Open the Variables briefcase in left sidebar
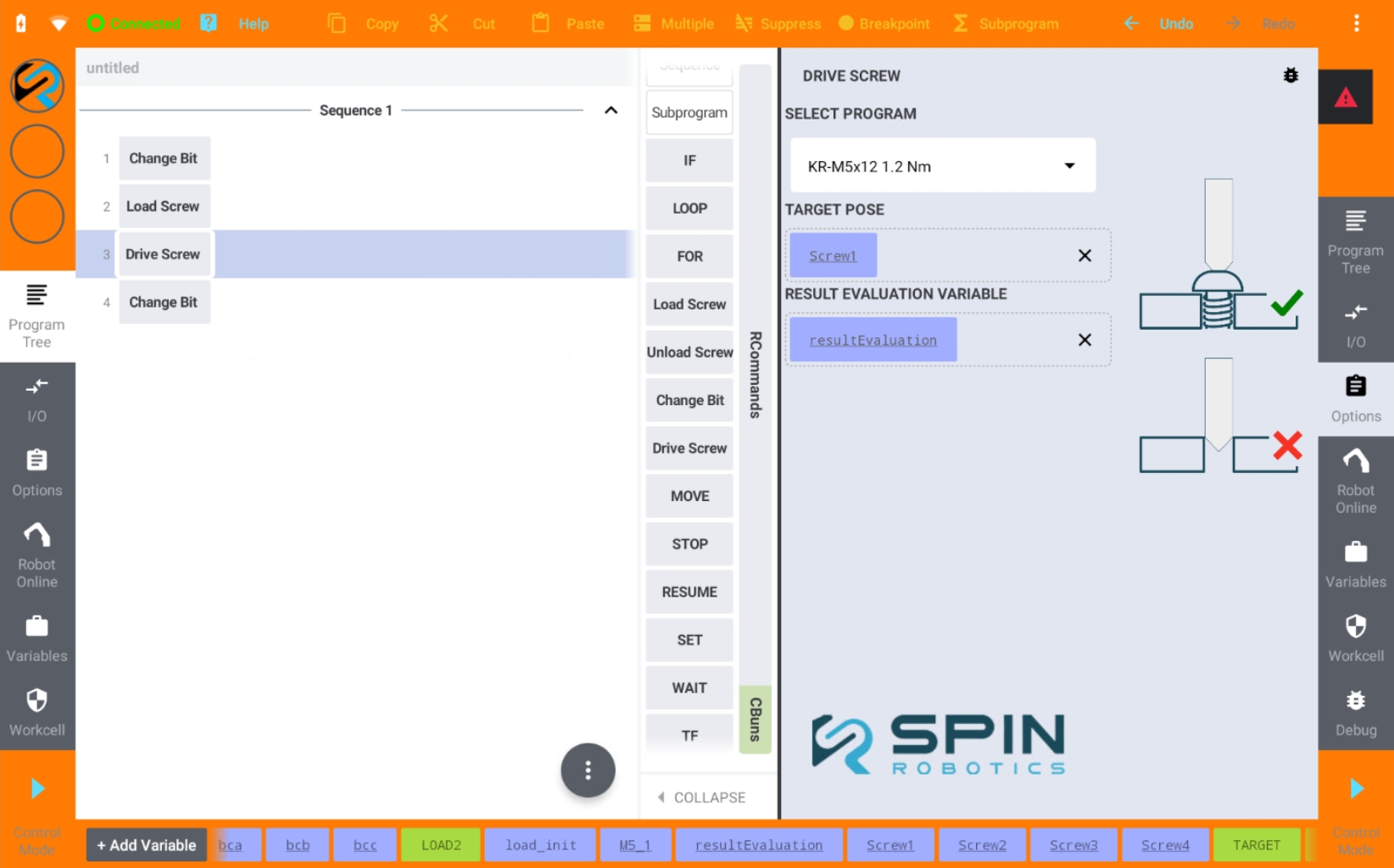This screenshot has height=868, width=1394. pos(37,638)
